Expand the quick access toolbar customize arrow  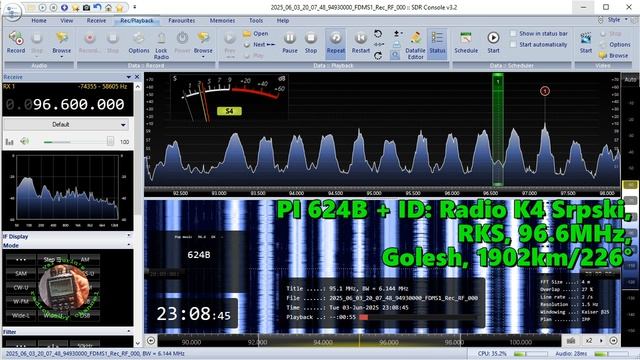pos(135,7)
